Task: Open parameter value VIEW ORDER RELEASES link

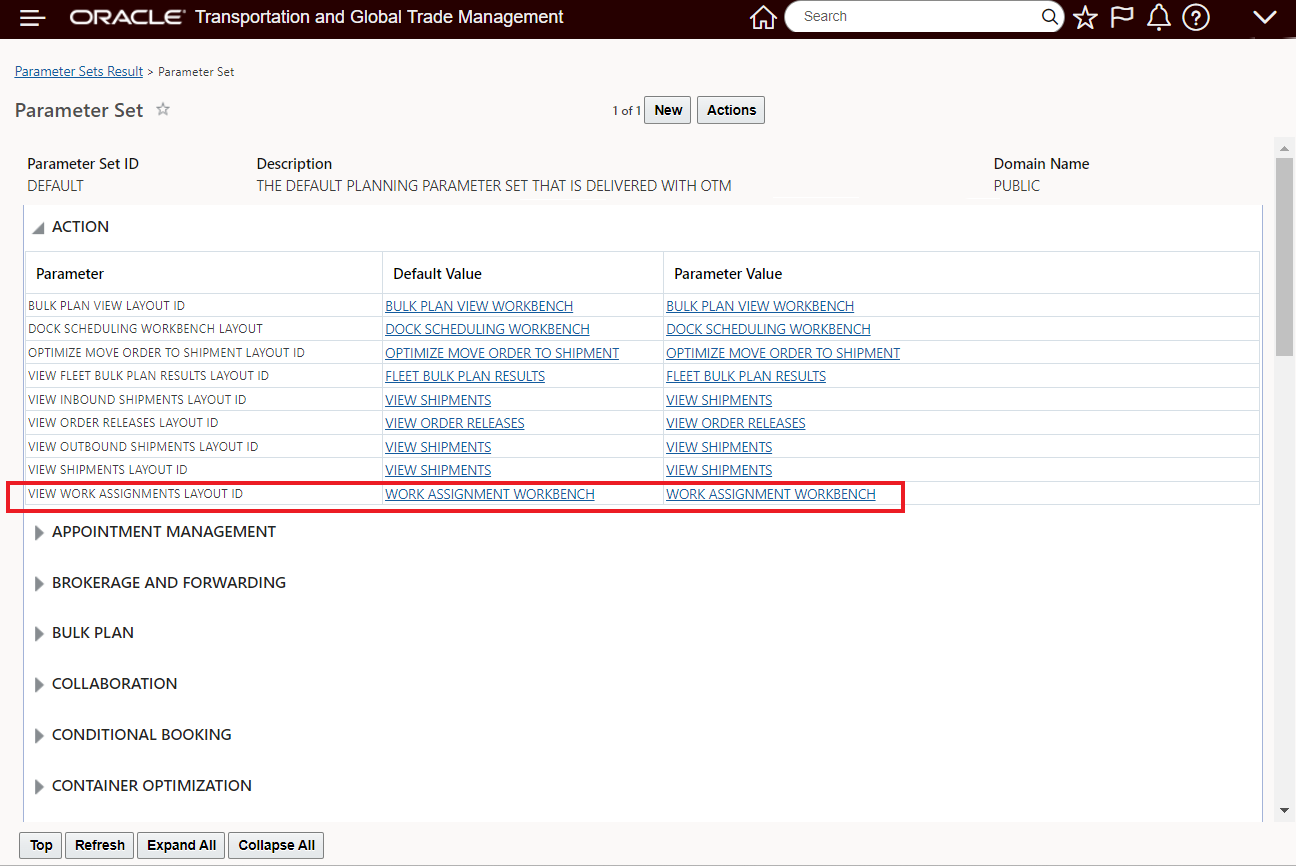Action: point(736,423)
